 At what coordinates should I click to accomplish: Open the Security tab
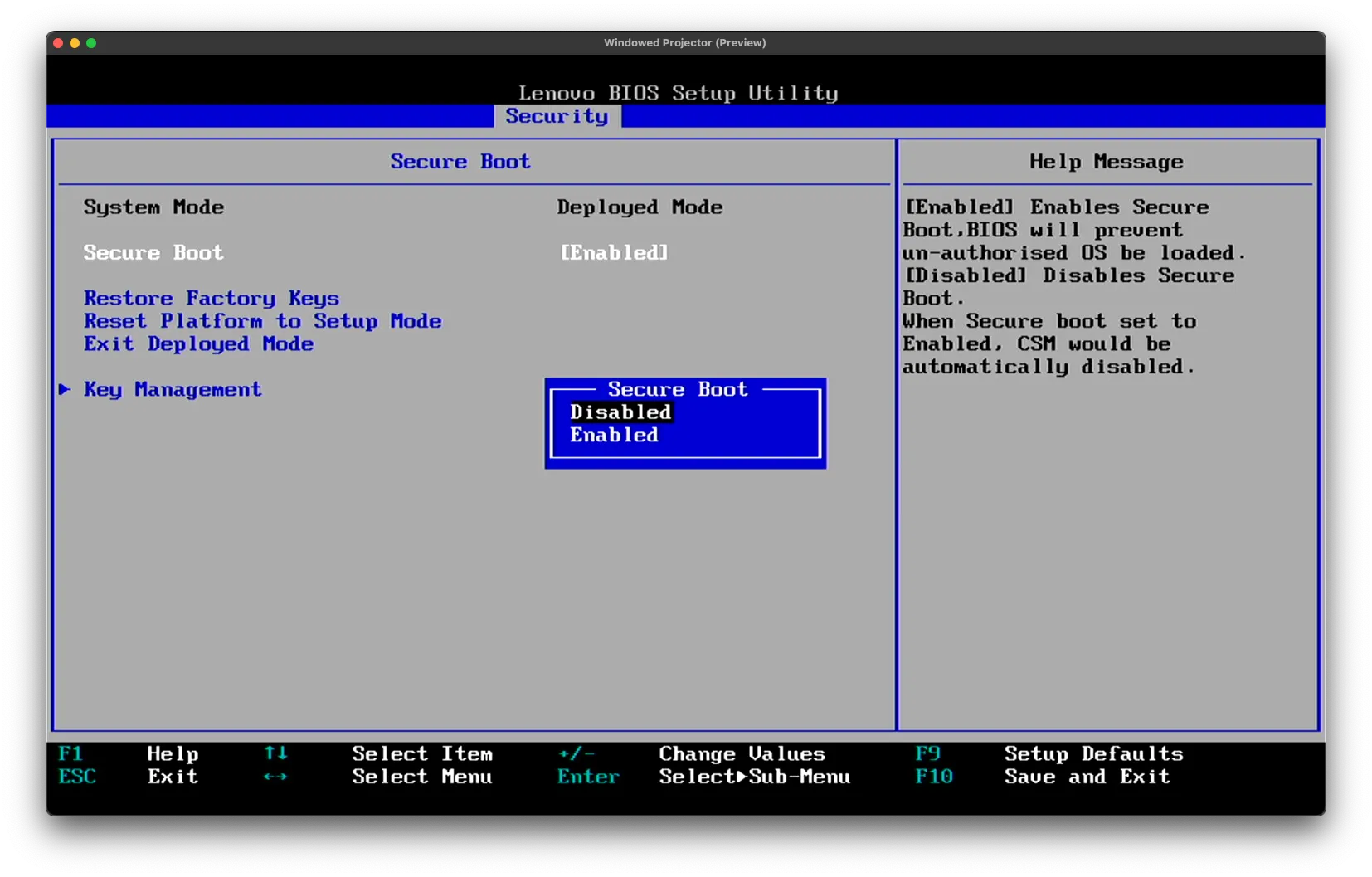click(x=557, y=116)
